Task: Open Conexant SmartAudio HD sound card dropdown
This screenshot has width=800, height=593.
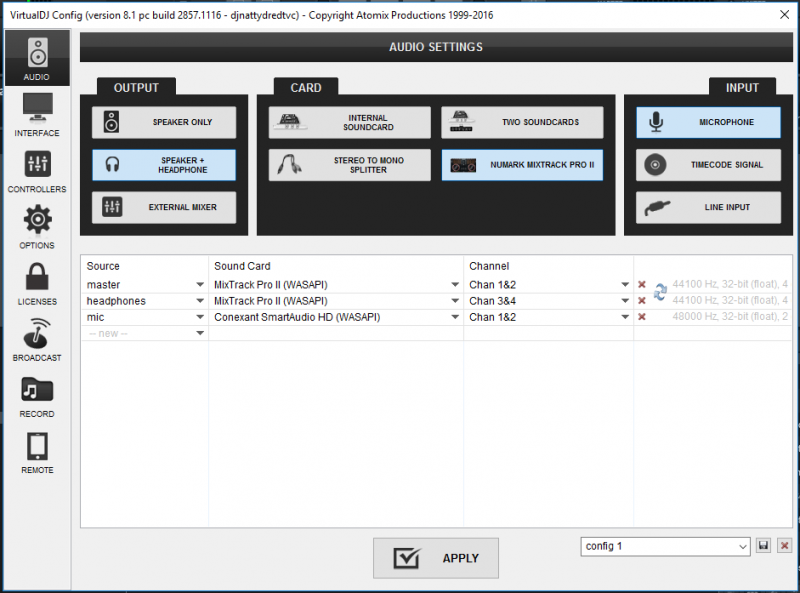Action: [455, 317]
